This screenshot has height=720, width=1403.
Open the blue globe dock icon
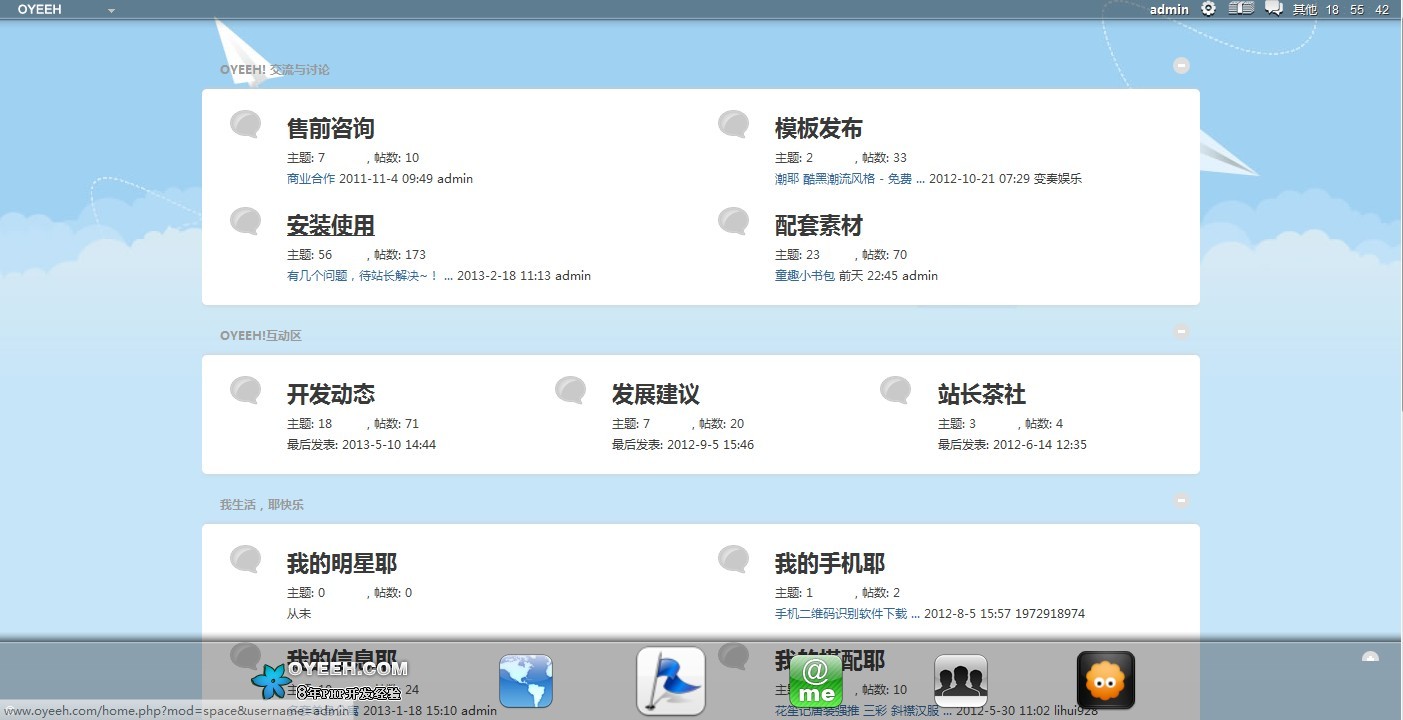(526, 681)
